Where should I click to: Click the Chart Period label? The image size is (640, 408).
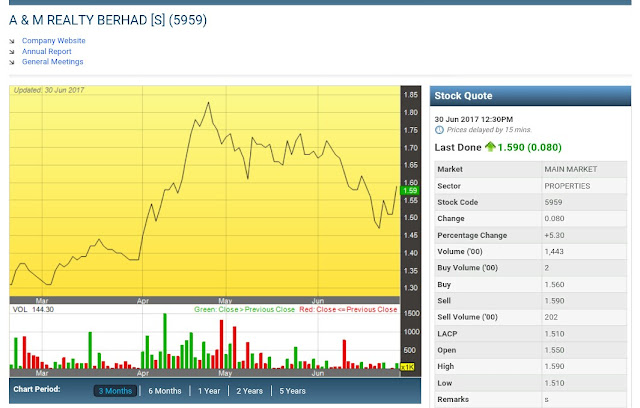[x=37, y=389]
